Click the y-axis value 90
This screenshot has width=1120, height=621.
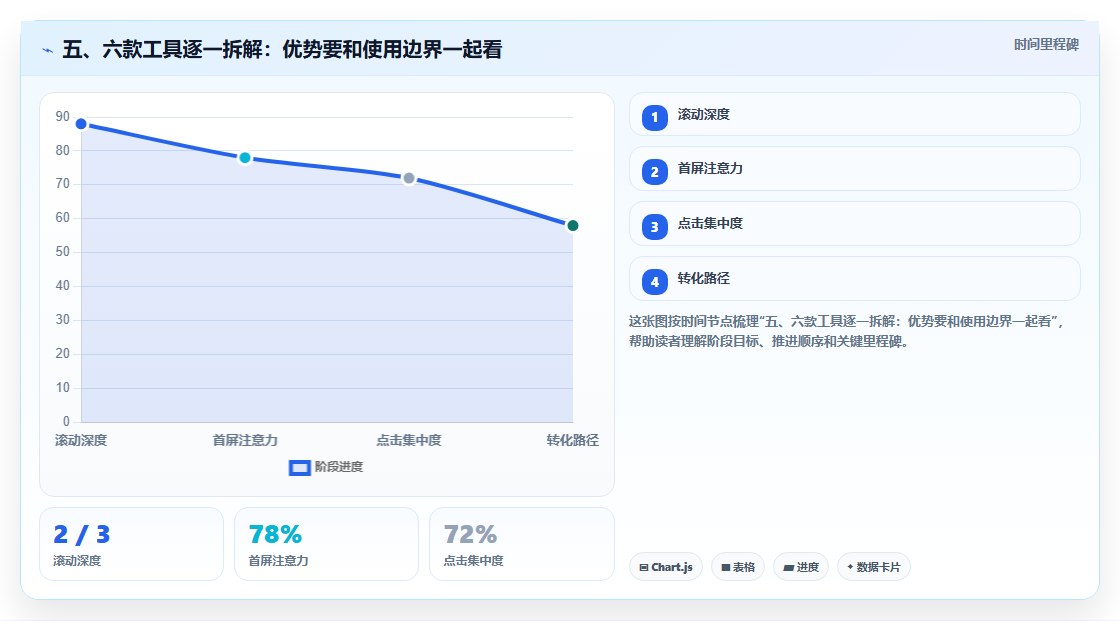pyautogui.click(x=63, y=116)
